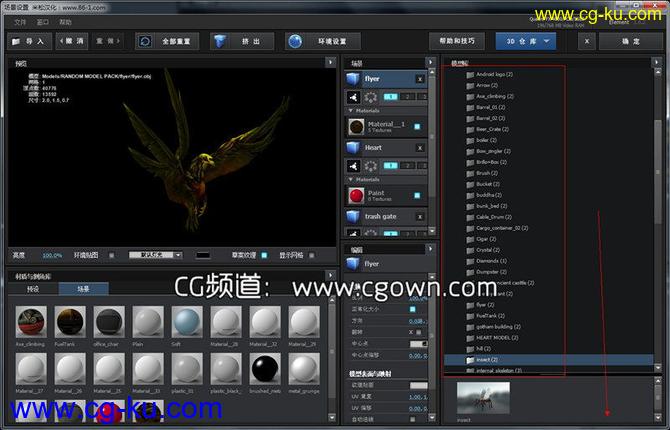Click the flyer model cube icon in scene list
Viewport: 670px width, 430px height.
[x=353, y=79]
